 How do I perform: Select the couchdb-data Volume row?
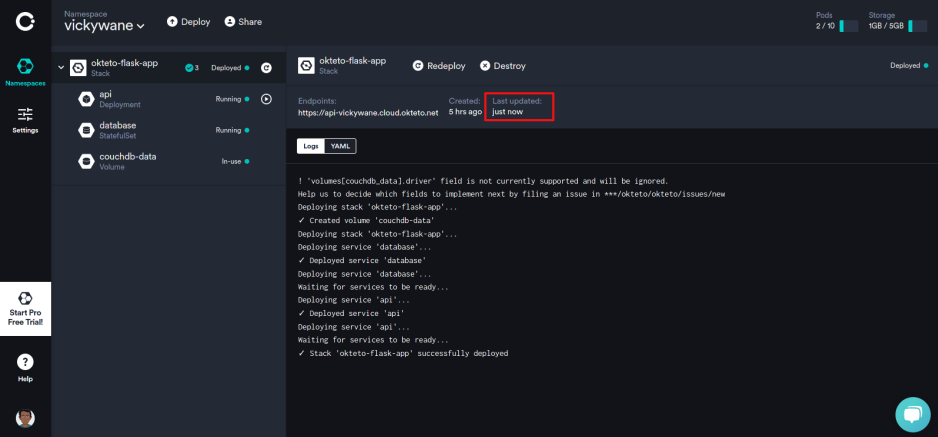click(x=168, y=161)
